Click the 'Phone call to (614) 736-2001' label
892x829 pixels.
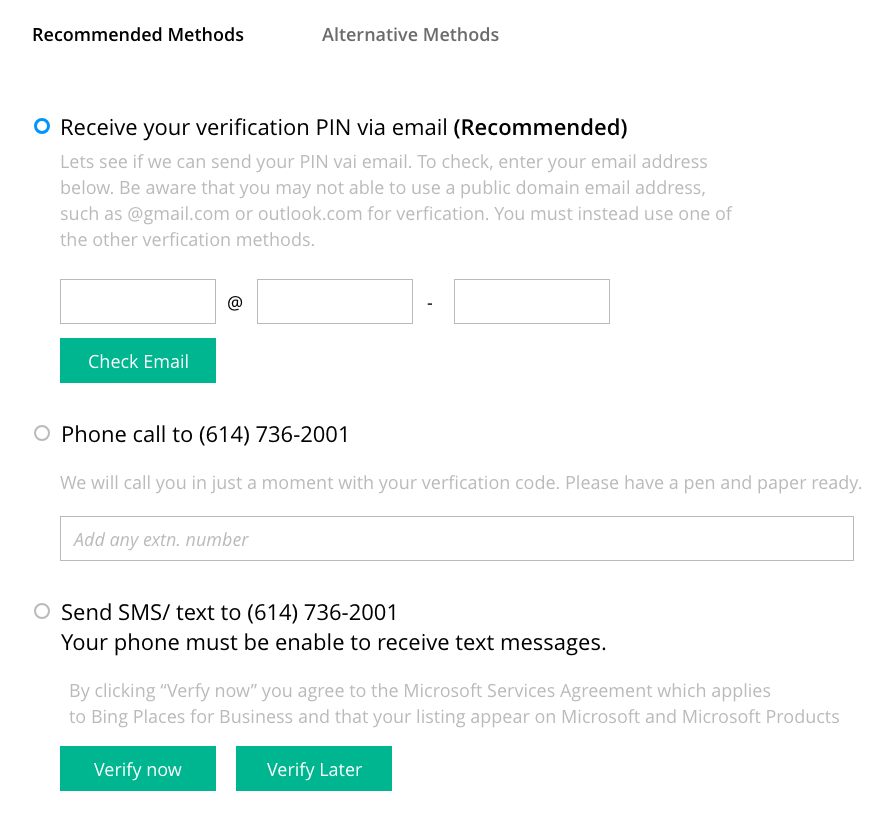coord(205,435)
